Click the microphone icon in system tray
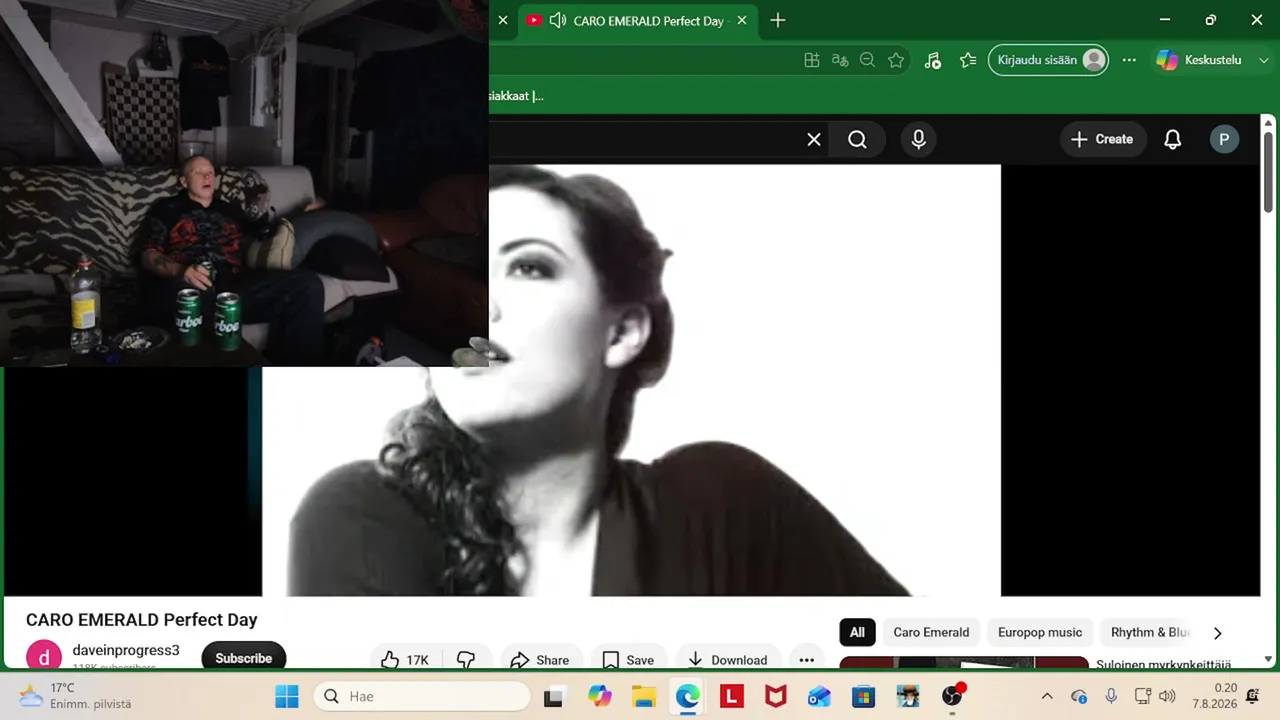This screenshot has height=720, width=1280. [x=1111, y=696]
